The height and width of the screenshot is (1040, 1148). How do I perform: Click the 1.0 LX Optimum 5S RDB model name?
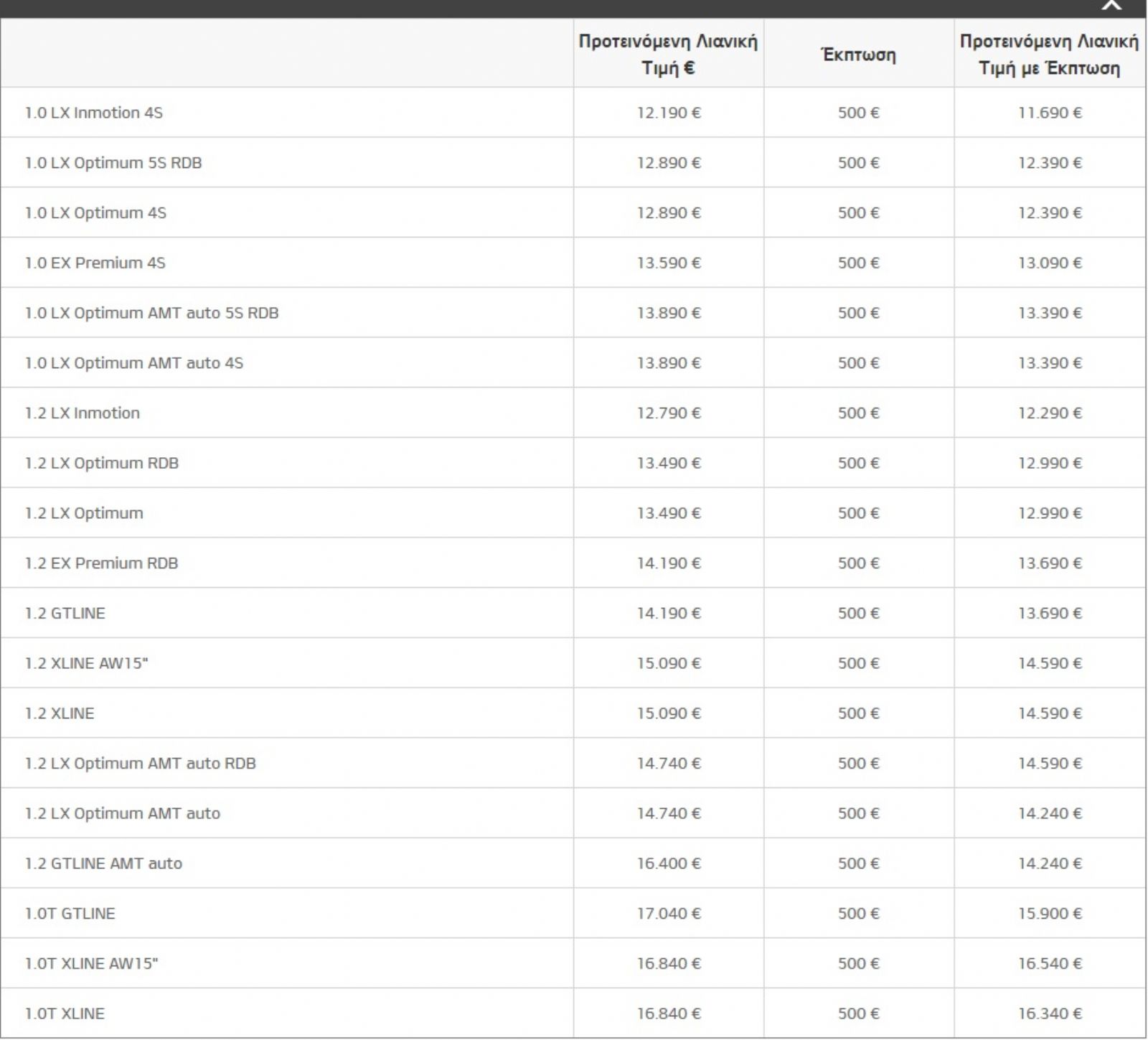[x=113, y=163]
